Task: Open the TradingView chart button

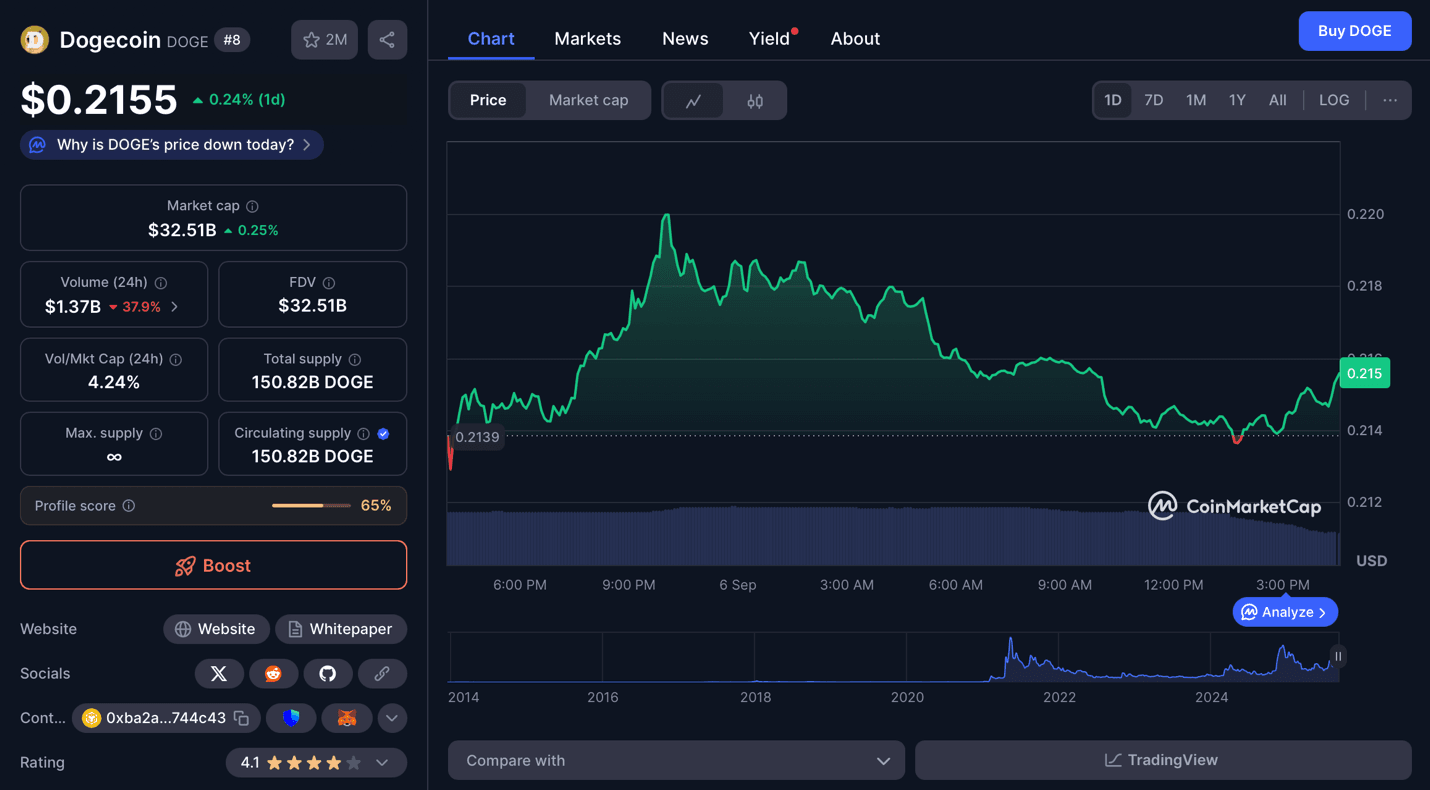Action: pyautogui.click(x=1163, y=761)
